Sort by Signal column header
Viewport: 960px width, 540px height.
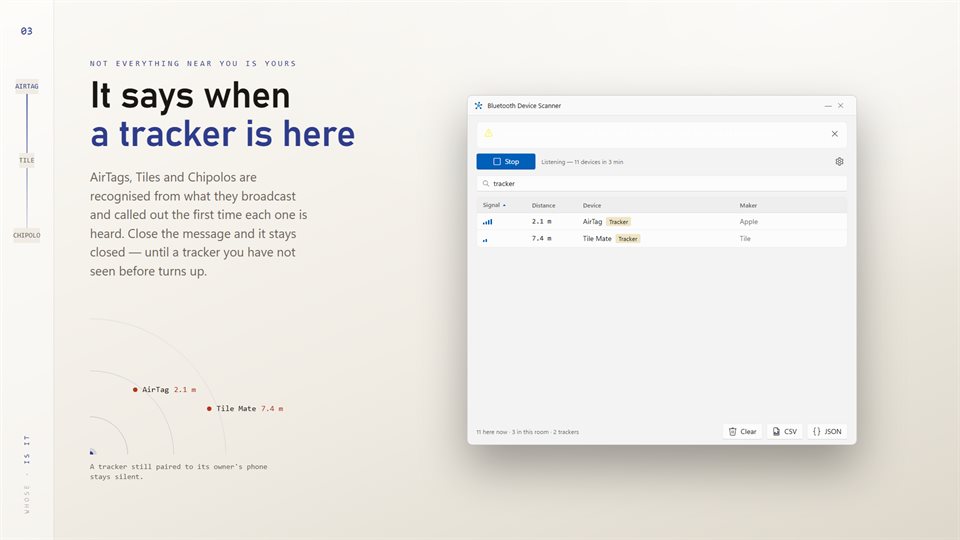[x=494, y=205]
